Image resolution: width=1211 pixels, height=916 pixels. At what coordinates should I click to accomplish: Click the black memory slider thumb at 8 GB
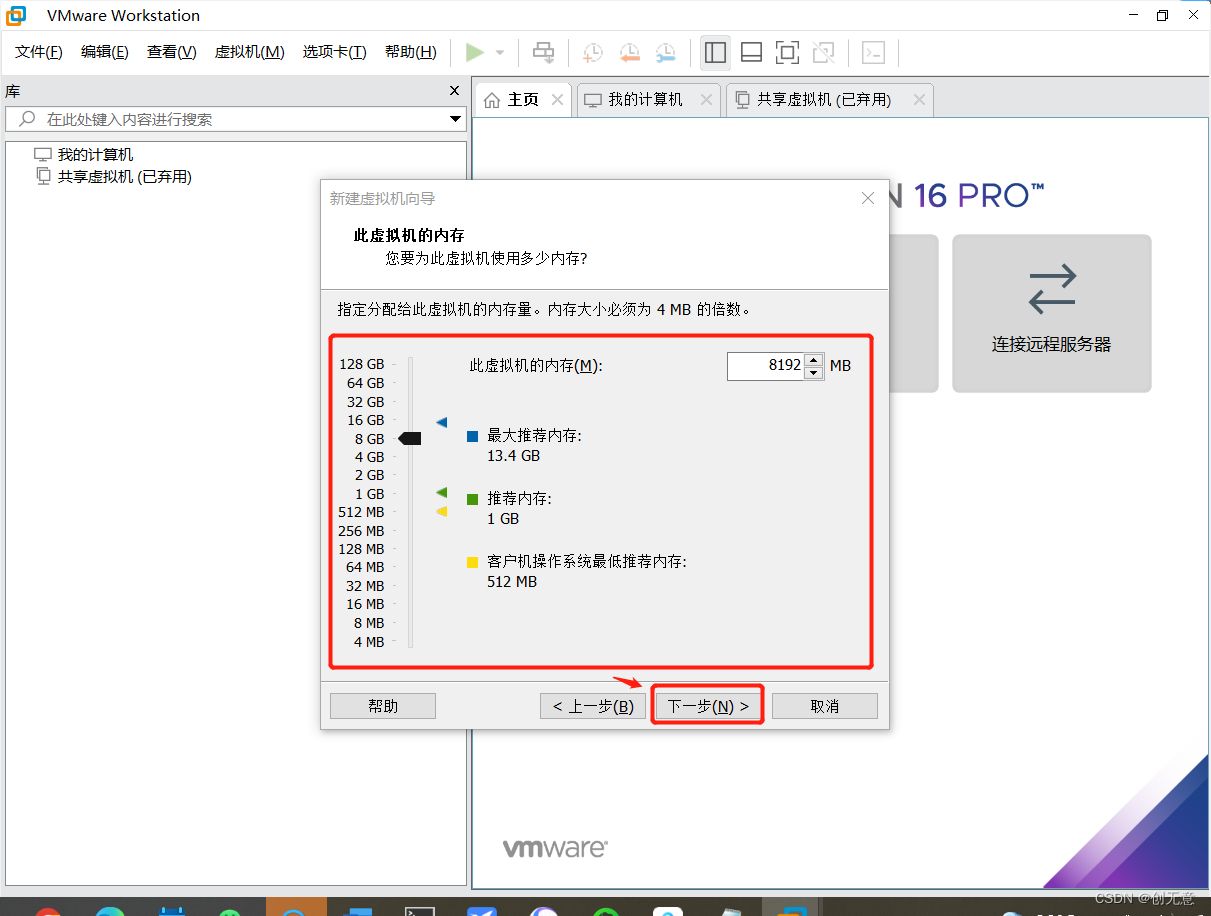pyautogui.click(x=409, y=438)
